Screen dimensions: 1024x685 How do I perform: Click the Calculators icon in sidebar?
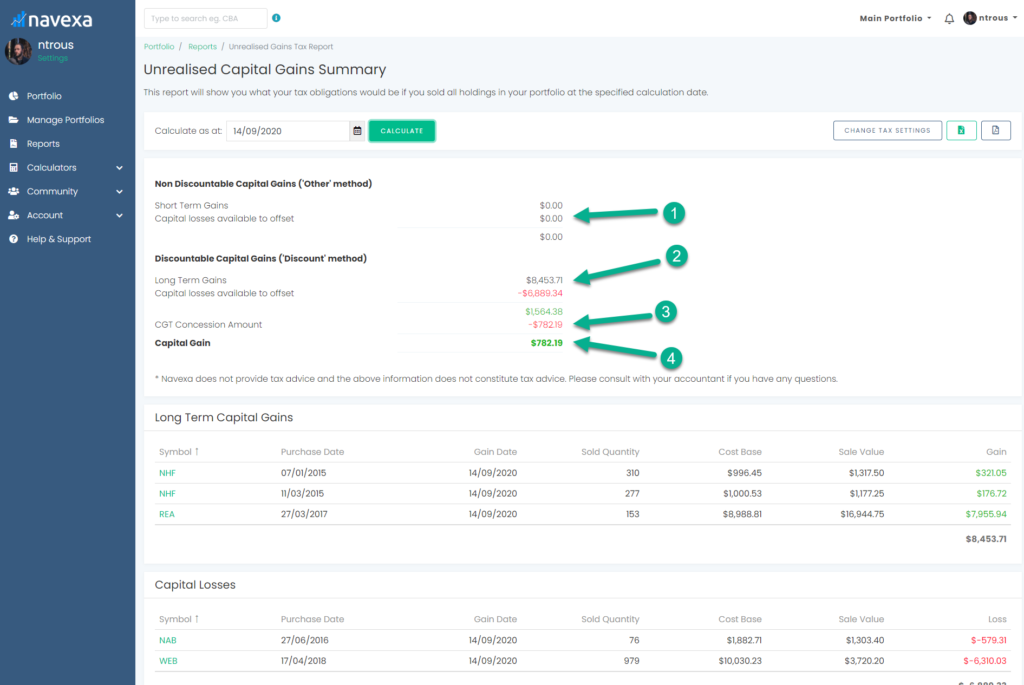click(x=13, y=168)
